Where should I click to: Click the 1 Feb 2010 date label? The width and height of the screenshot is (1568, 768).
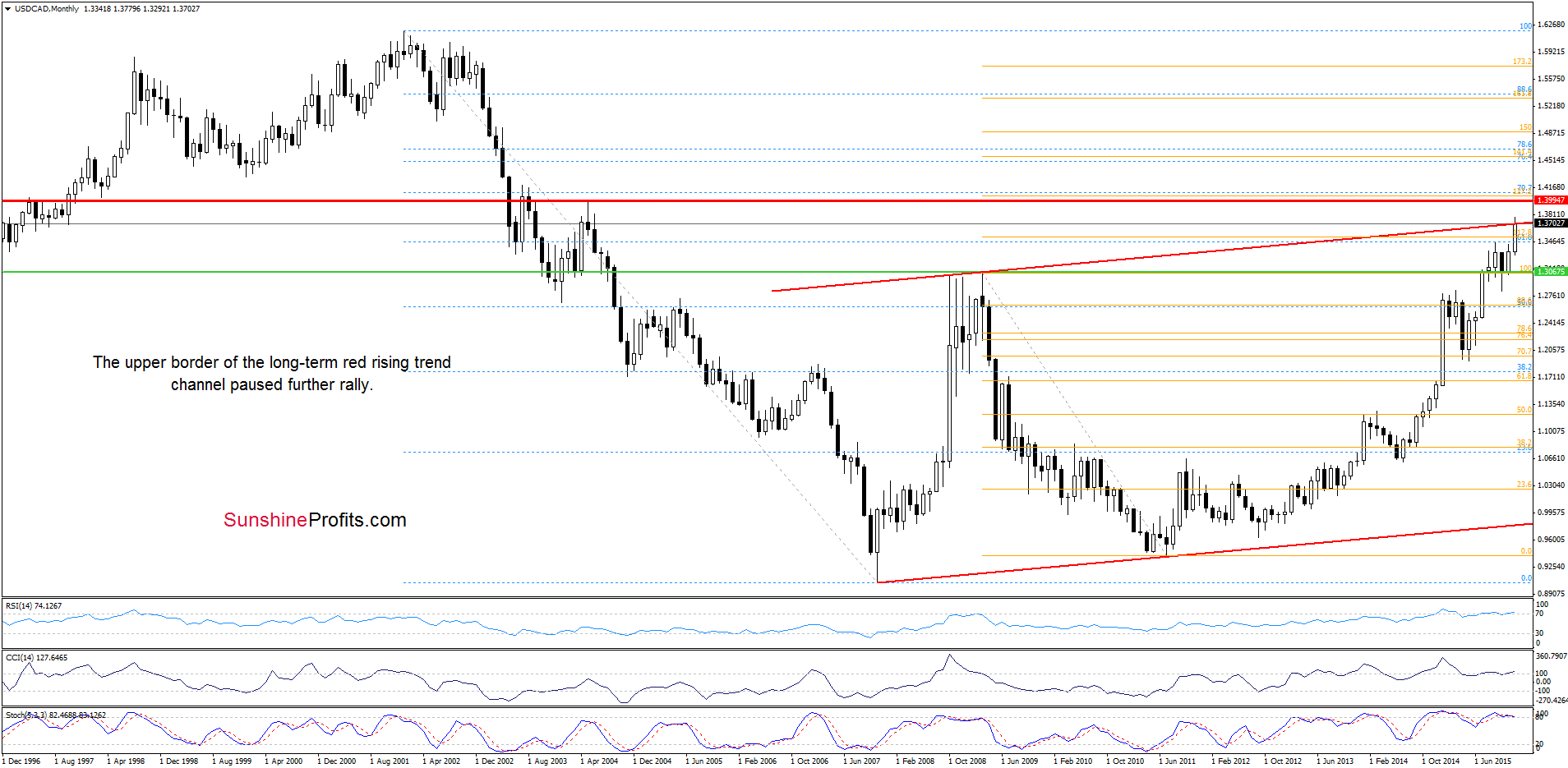click(x=1073, y=761)
